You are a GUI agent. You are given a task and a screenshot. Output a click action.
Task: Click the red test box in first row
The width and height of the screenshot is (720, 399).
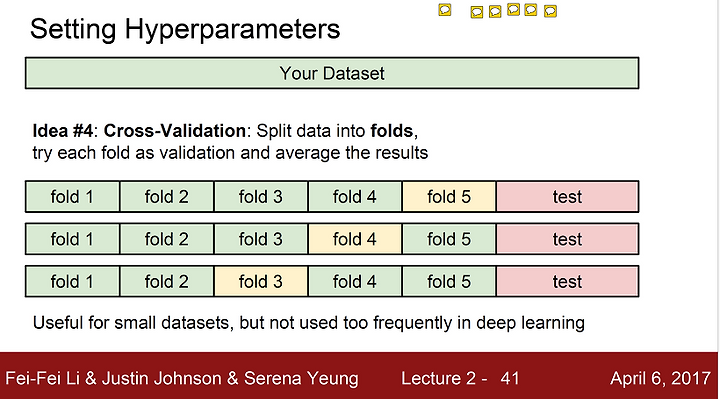(x=567, y=197)
